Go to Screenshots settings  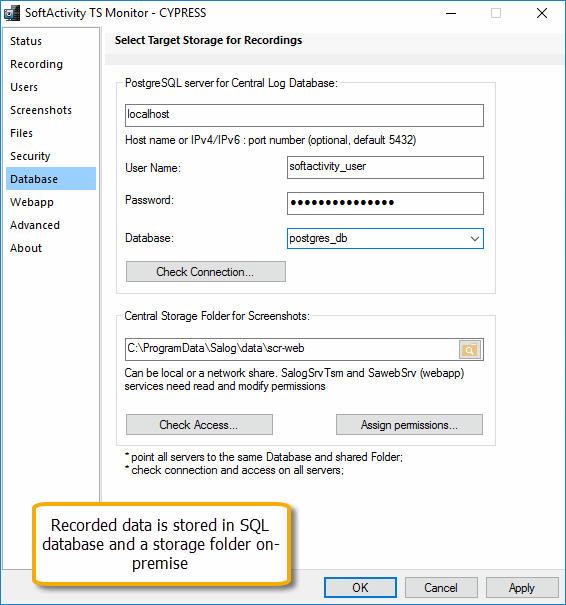coord(41,110)
